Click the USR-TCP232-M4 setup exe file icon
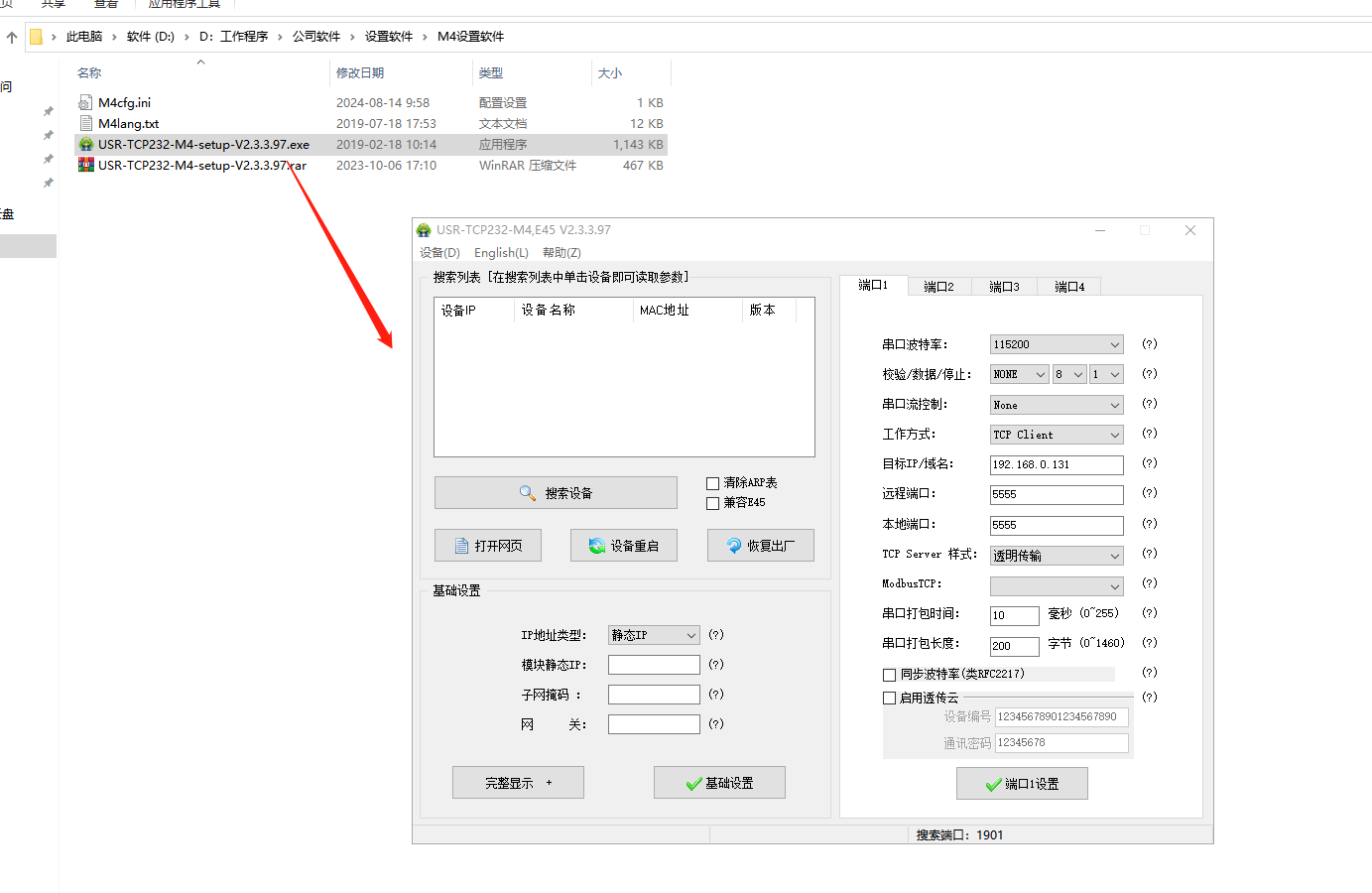Image resolution: width=1372 pixels, height=893 pixels. [x=86, y=145]
